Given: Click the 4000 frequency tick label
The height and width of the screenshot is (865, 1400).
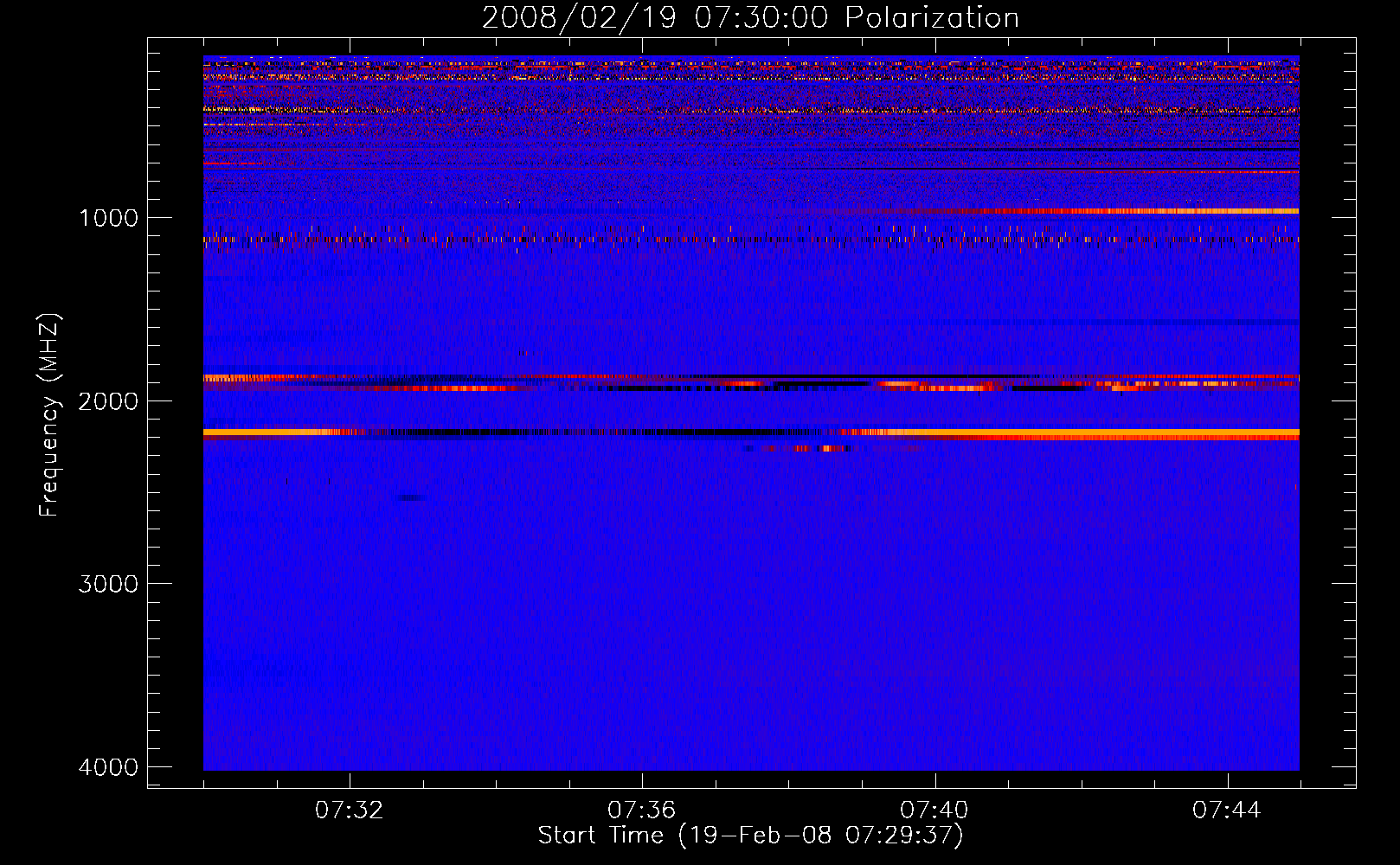Looking at the screenshot, I should (x=108, y=767).
